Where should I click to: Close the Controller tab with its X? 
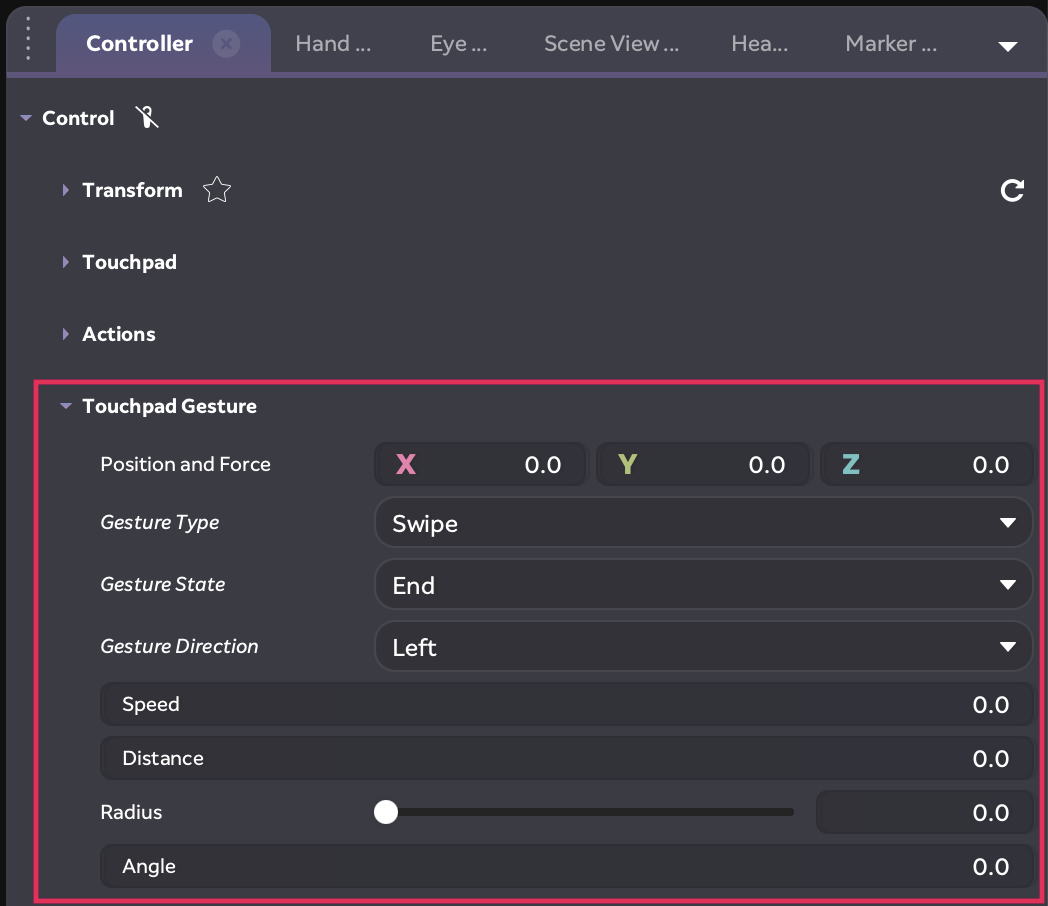(x=227, y=44)
